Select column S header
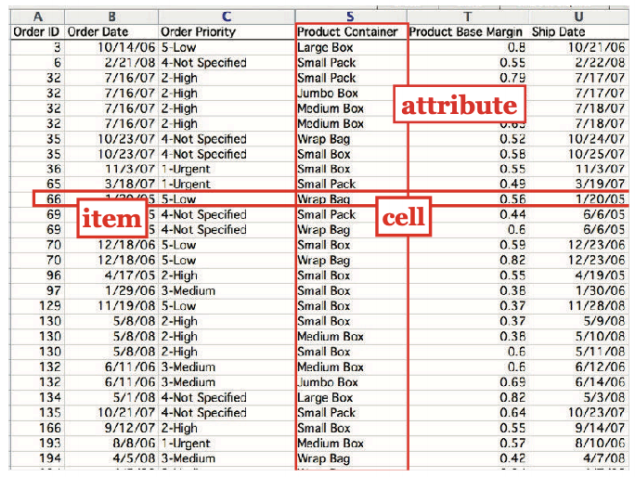This screenshot has width=637, height=482. (351, 17)
